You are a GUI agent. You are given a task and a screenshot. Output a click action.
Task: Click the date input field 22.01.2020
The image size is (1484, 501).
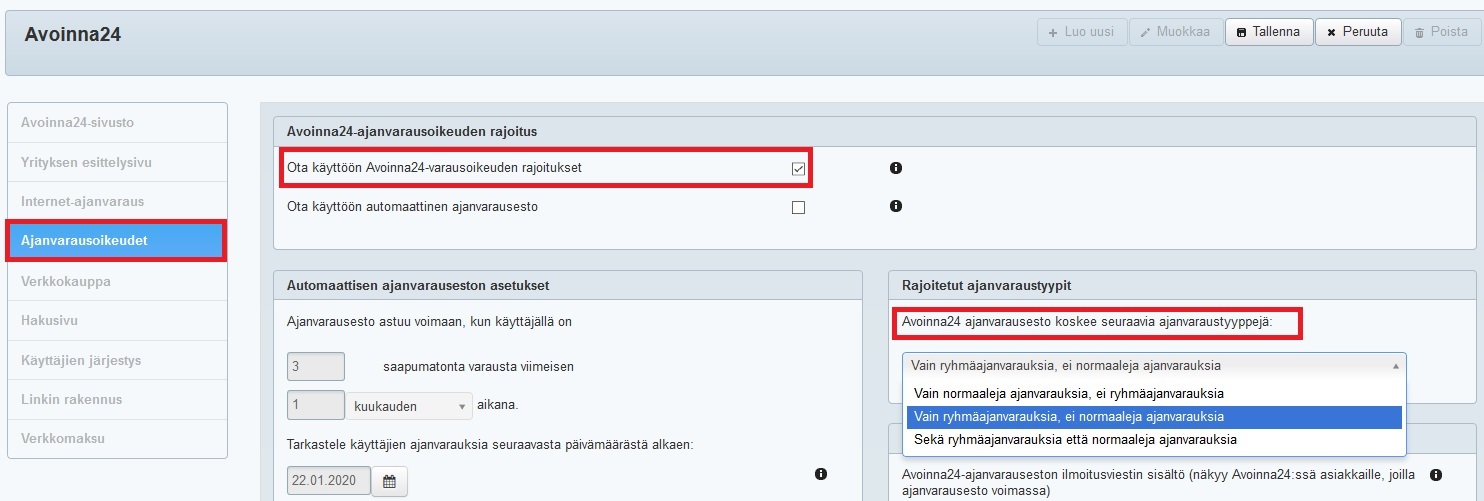(328, 481)
